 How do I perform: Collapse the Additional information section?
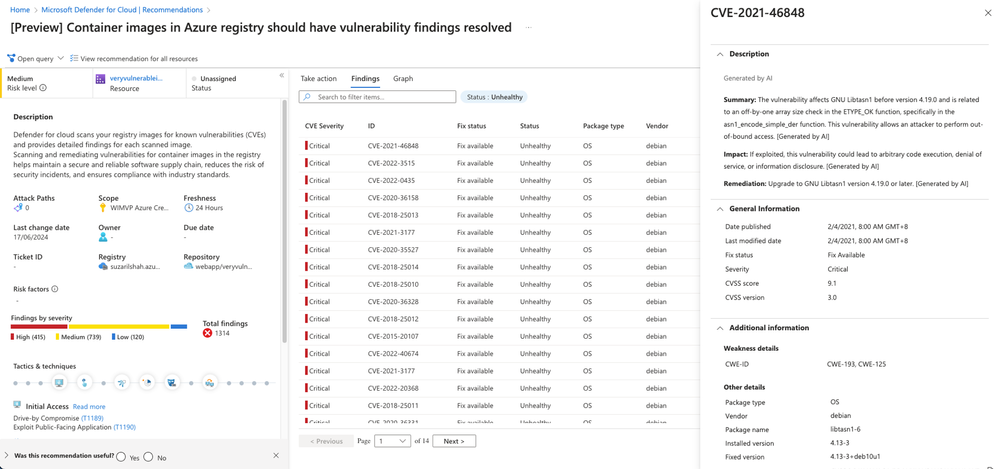[720, 328]
